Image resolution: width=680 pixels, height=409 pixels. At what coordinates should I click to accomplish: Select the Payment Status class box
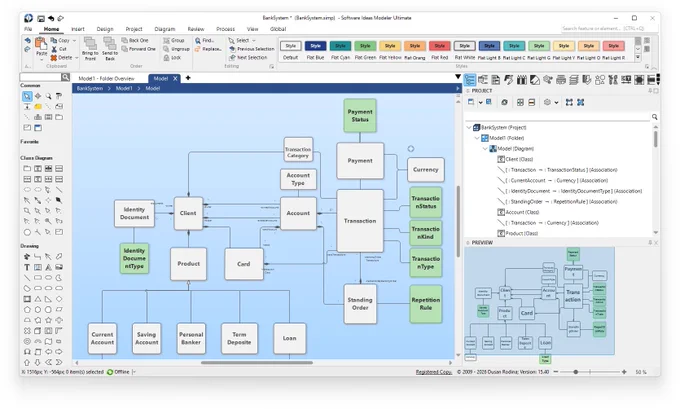point(360,115)
